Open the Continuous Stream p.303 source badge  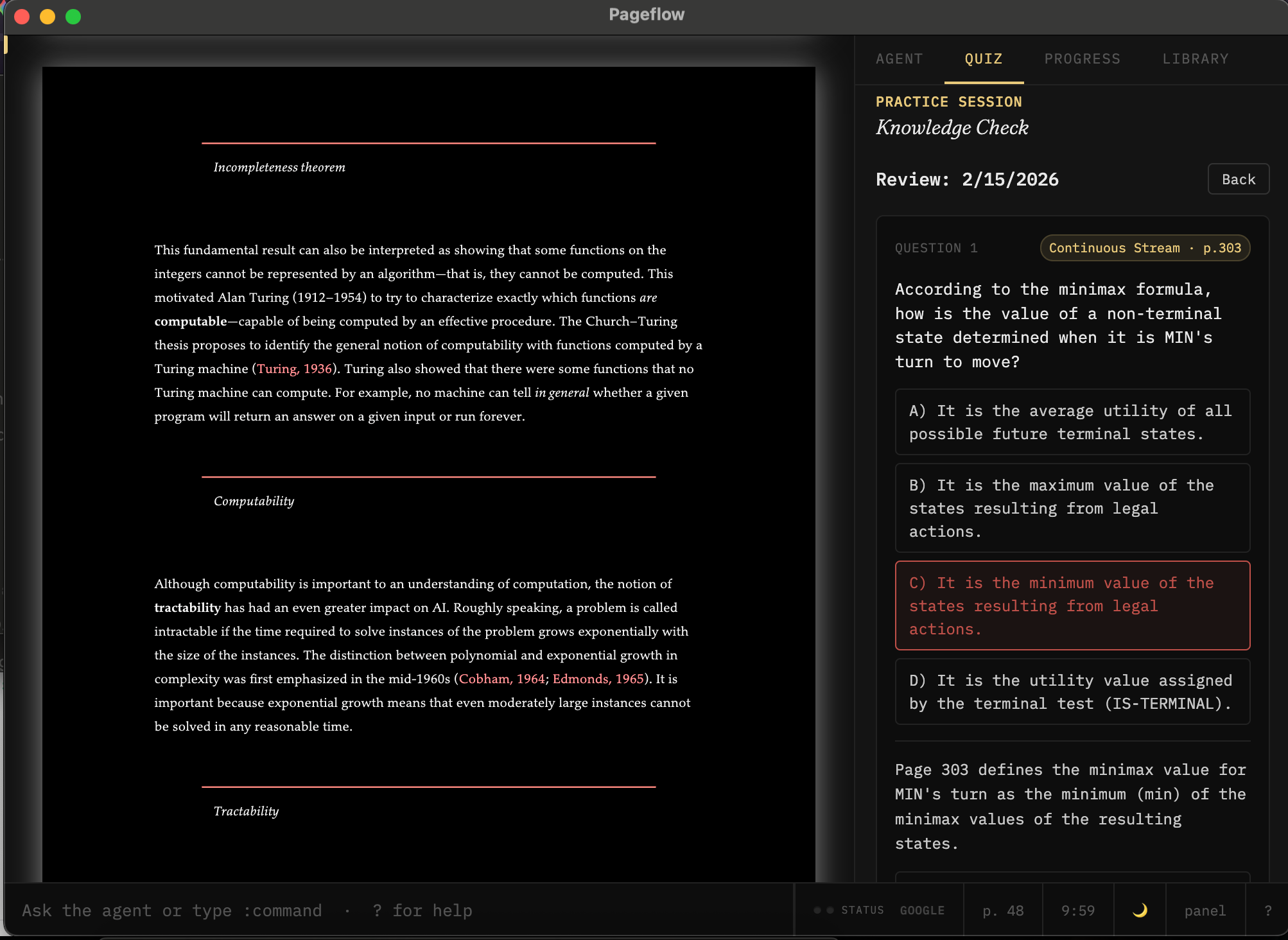(1144, 248)
